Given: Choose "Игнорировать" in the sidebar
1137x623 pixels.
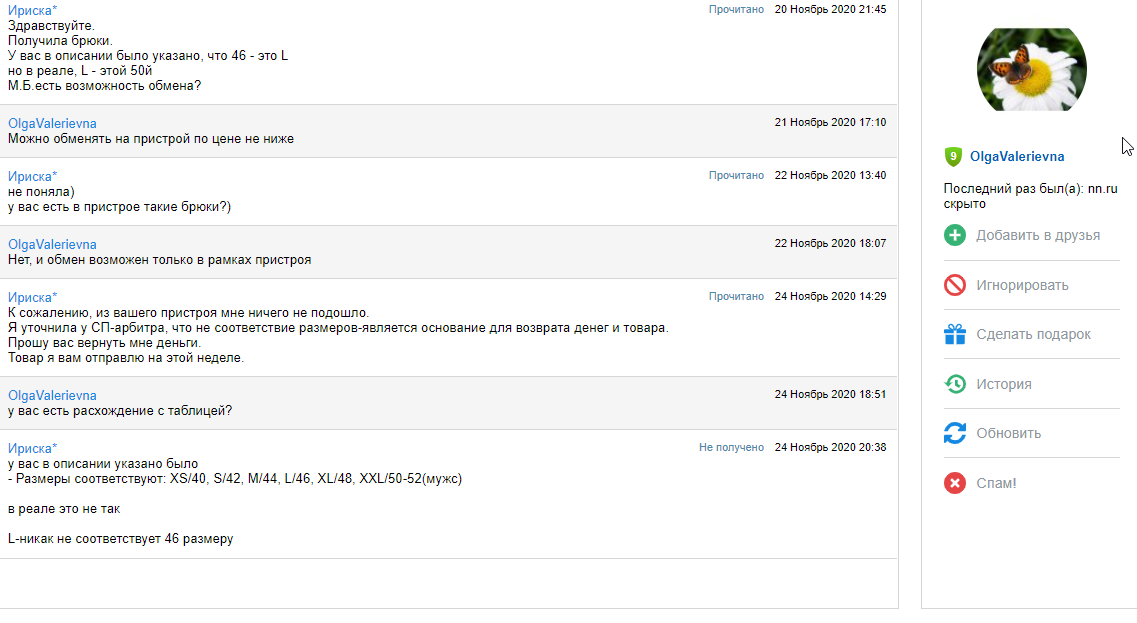Looking at the screenshot, I should tap(1022, 285).
